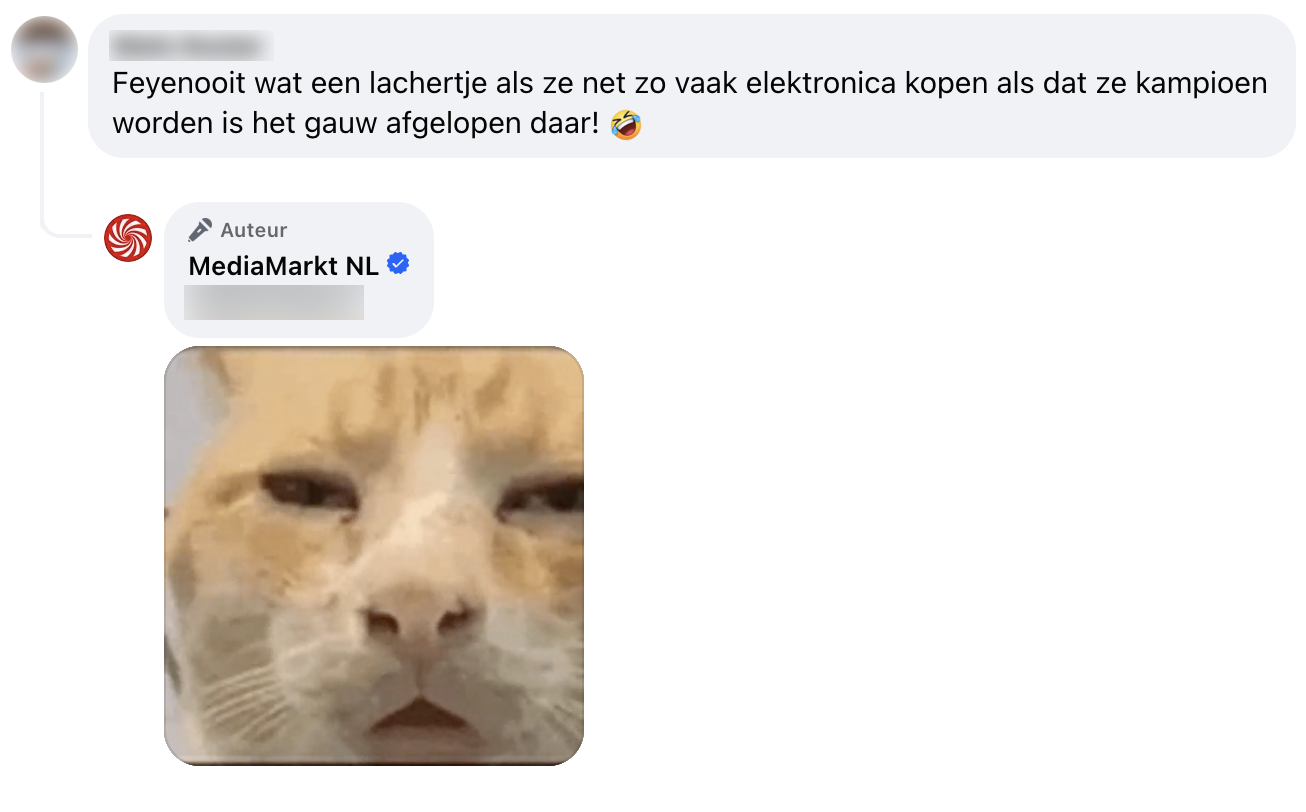Image resolution: width=1306 pixels, height=812 pixels.
Task: Click the blurred text under MediaMarkt NL
Action: [275, 302]
